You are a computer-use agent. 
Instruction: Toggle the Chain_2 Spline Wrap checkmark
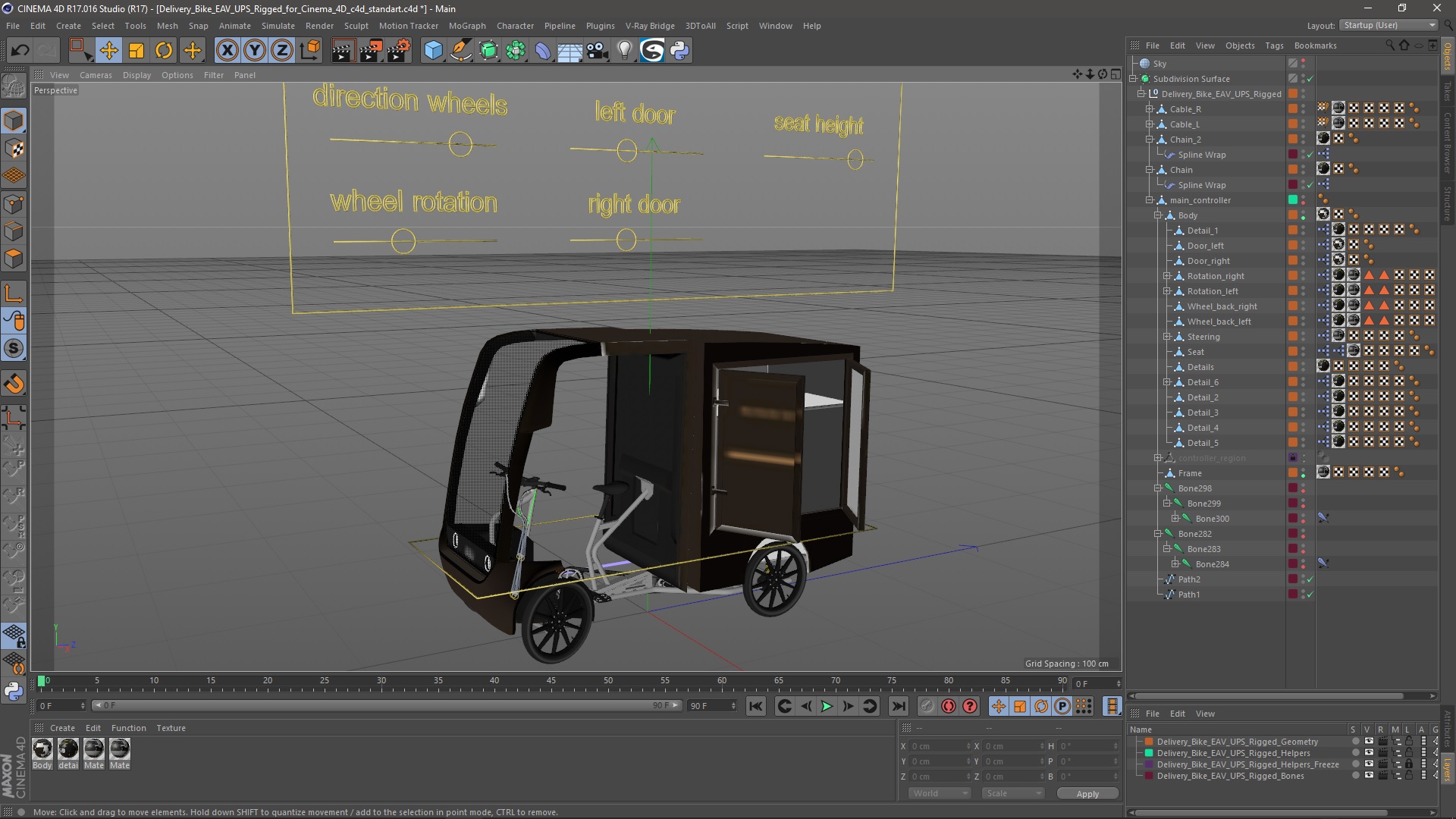click(1310, 155)
